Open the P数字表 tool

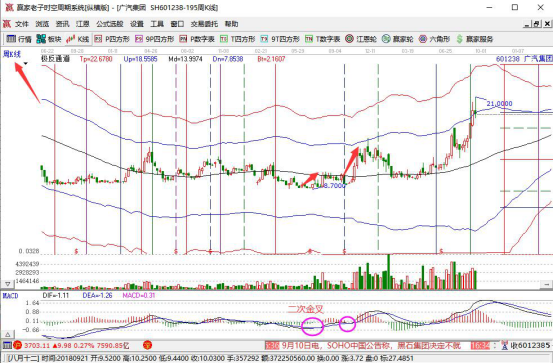pos(197,39)
